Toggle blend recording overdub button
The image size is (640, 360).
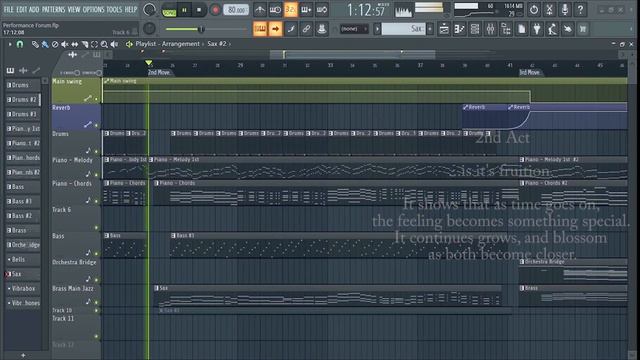point(306,9)
